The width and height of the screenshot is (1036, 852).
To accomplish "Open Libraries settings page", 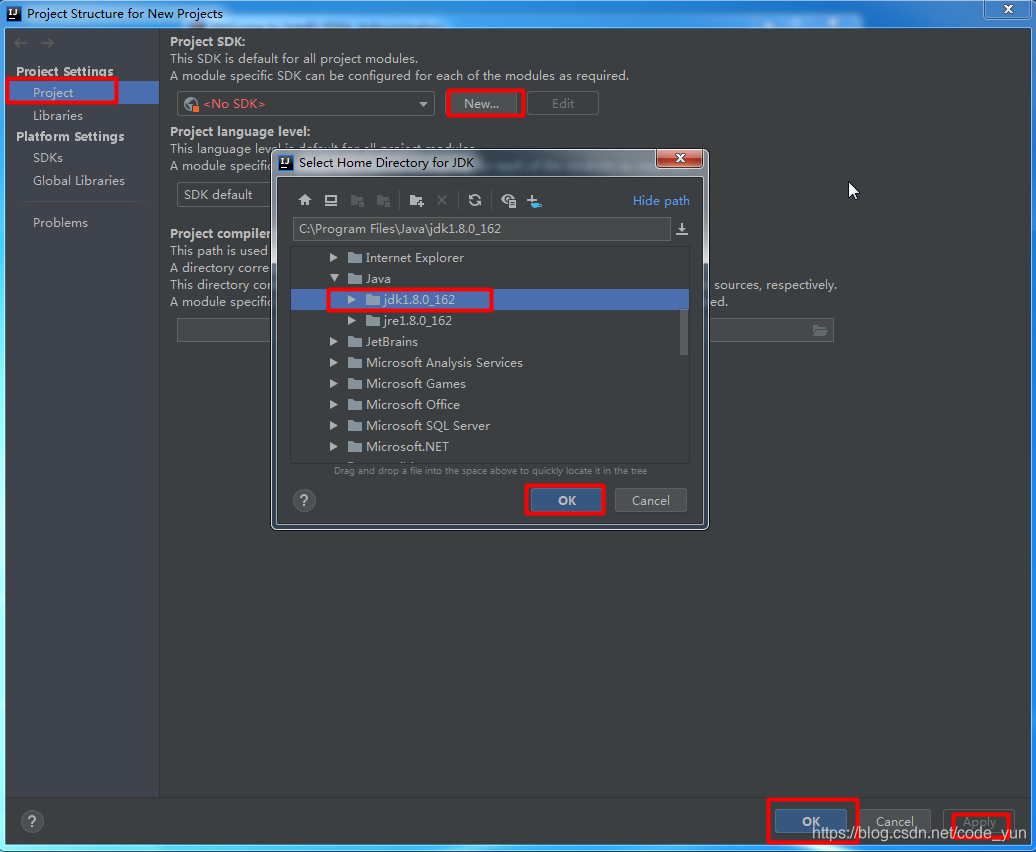I will [x=58, y=116].
